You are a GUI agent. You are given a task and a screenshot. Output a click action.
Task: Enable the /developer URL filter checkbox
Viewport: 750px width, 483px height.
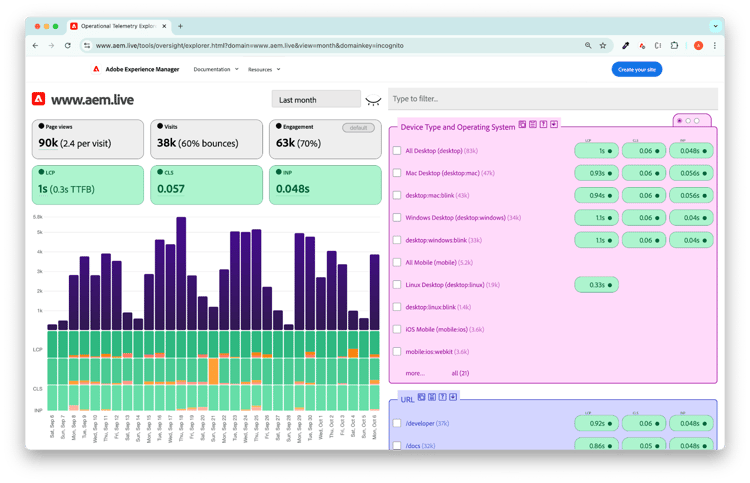397,423
